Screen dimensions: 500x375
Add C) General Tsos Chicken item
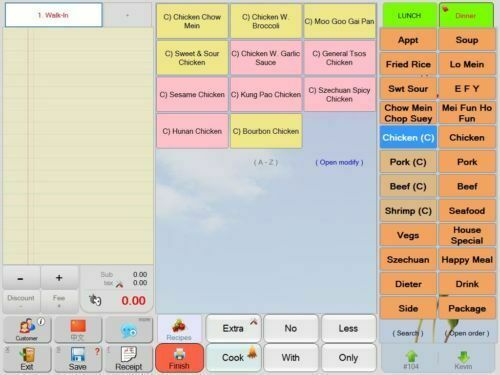pyautogui.click(x=339, y=58)
